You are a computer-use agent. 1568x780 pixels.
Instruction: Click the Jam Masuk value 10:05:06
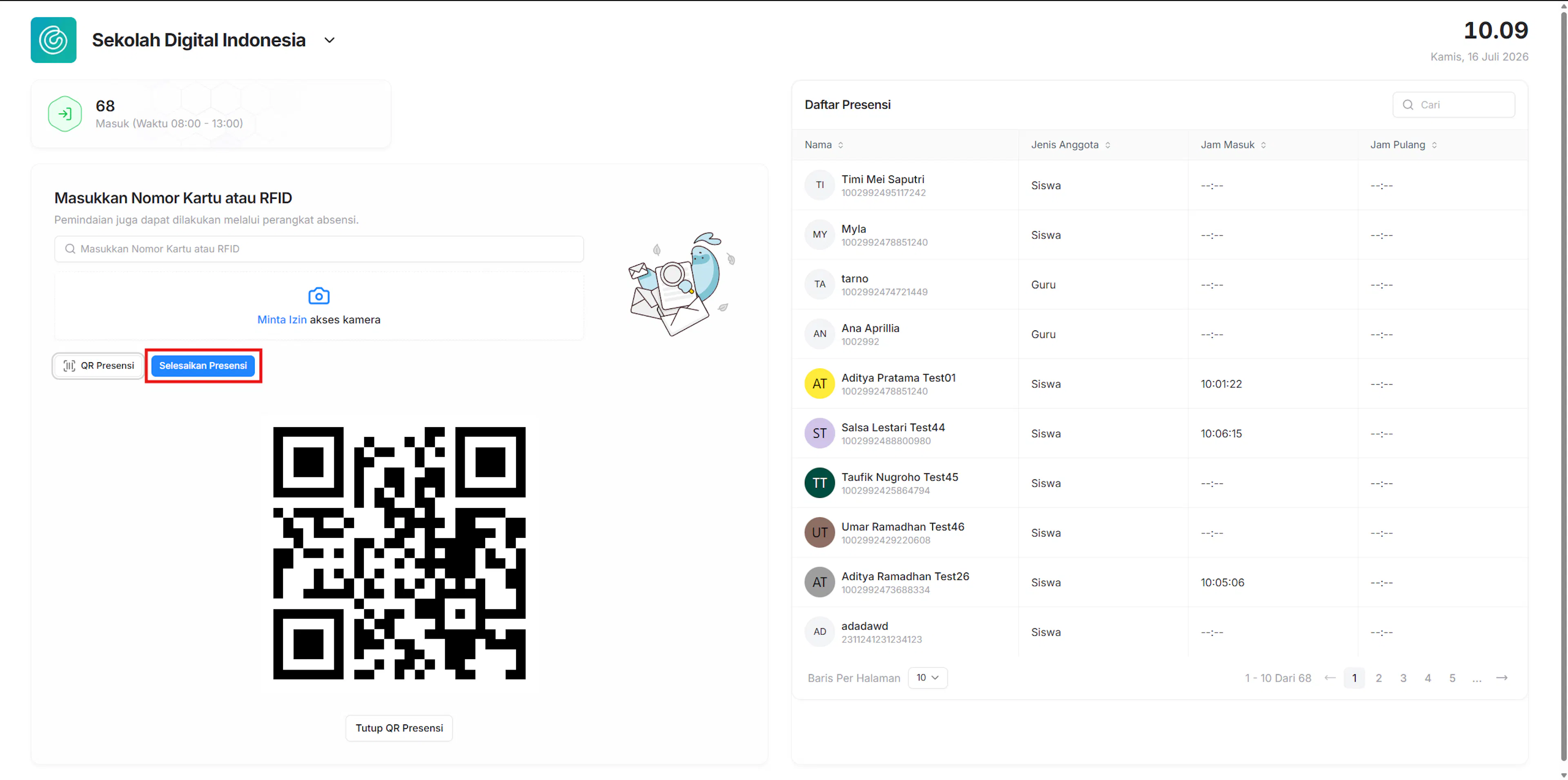1222,583
